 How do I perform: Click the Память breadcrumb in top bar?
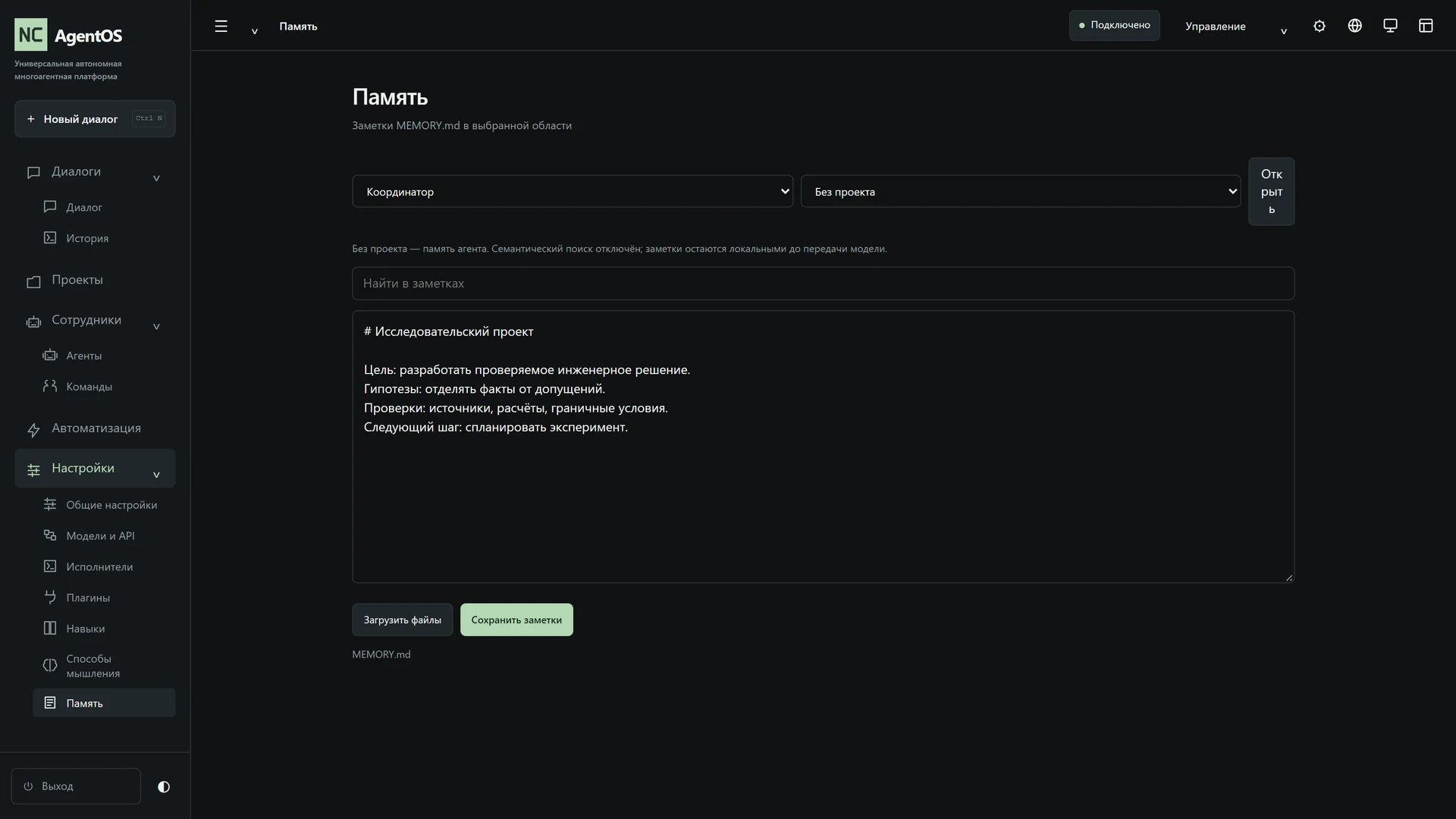(298, 27)
